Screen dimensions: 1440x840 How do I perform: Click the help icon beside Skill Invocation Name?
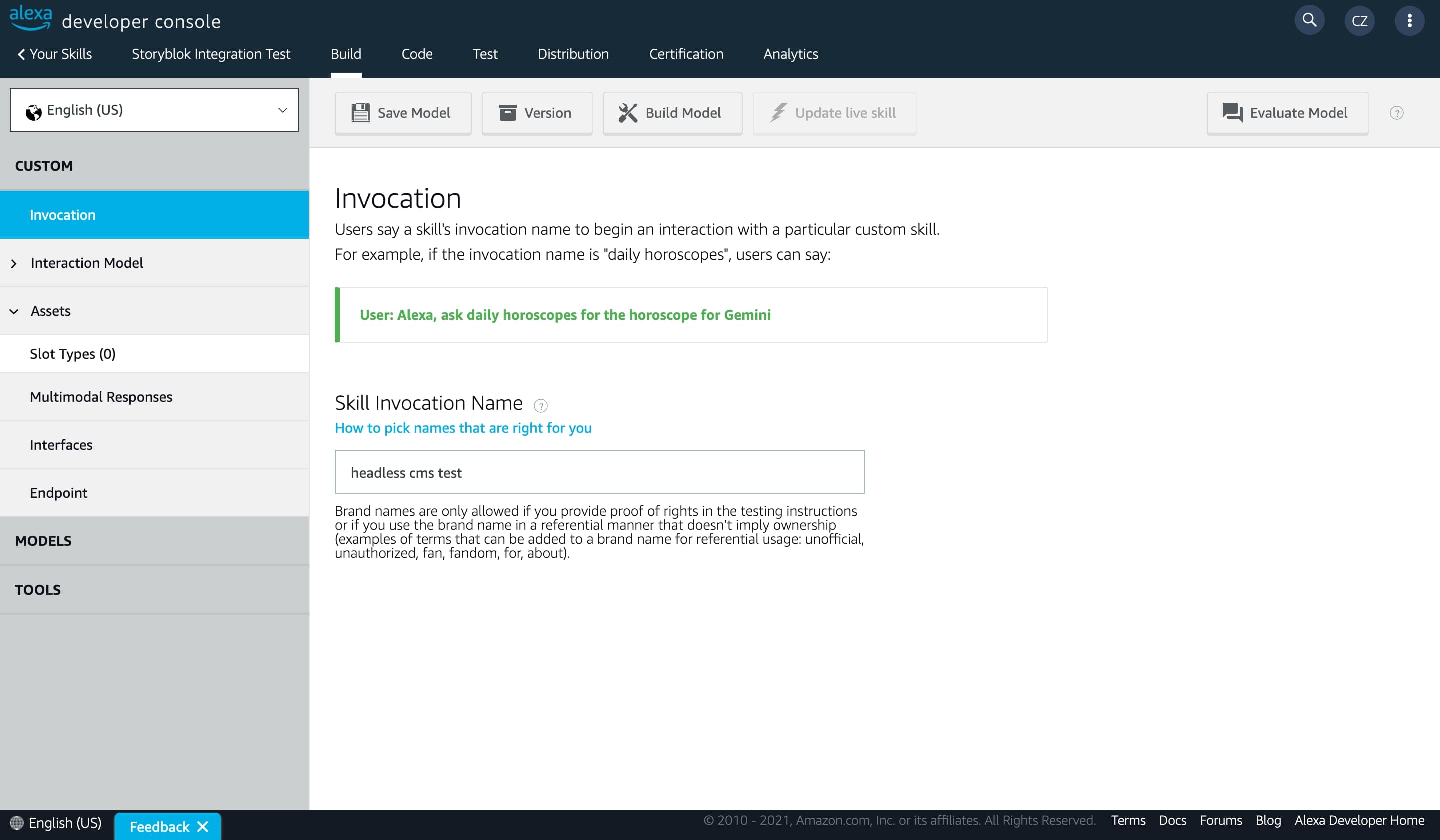coord(540,405)
